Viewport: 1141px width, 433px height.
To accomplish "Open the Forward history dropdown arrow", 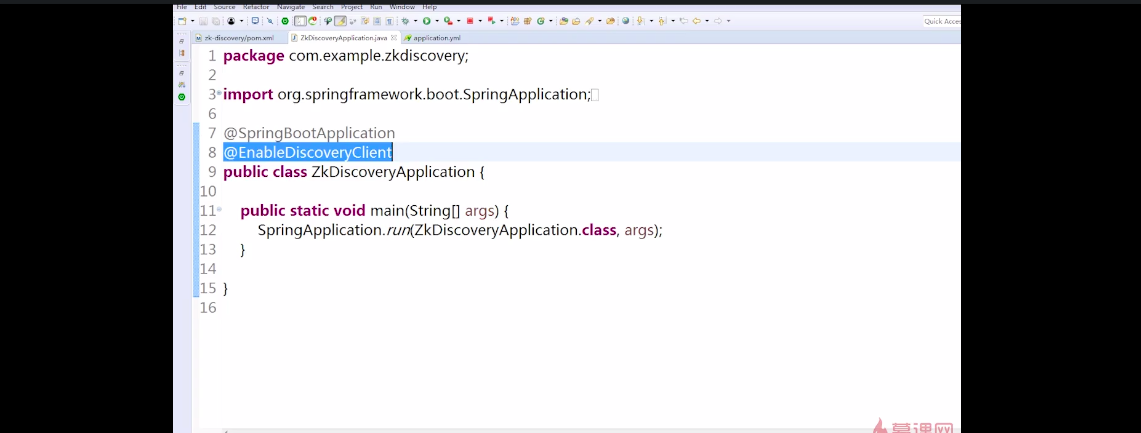I will pyautogui.click(x=728, y=21).
